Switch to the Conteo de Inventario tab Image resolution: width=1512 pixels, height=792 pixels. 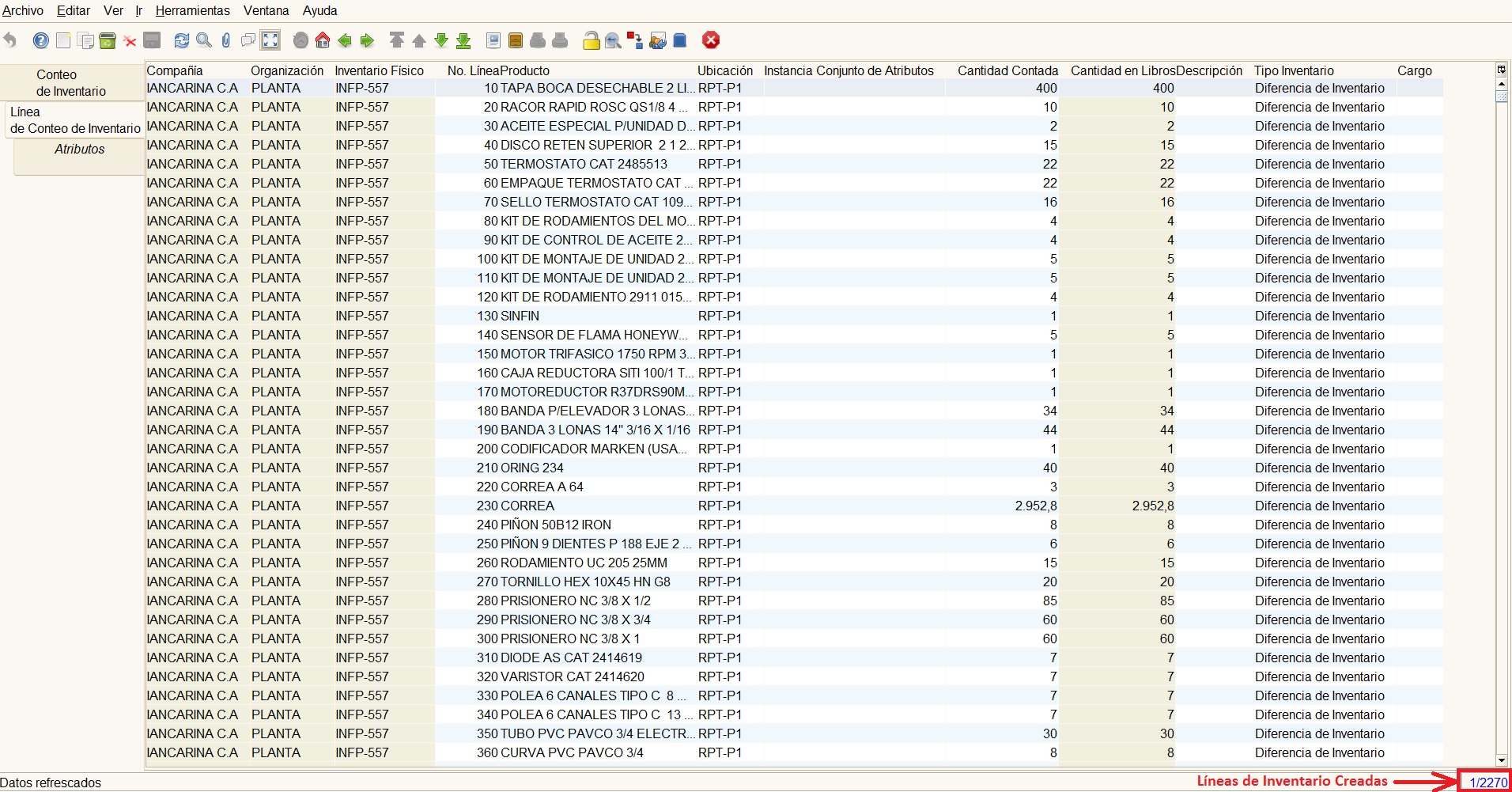72,82
